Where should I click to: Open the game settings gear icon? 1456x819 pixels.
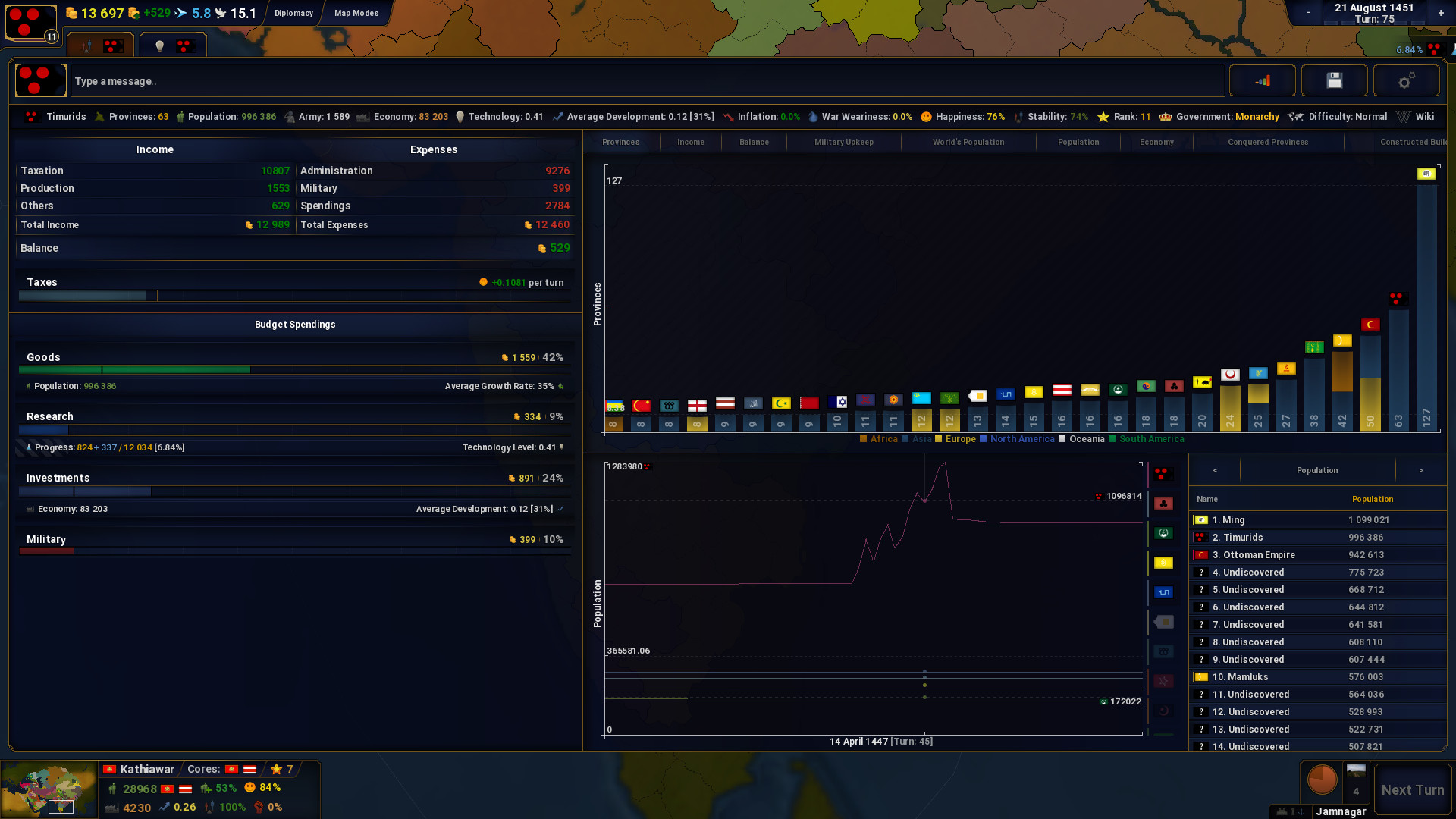pyautogui.click(x=1407, y=80)
